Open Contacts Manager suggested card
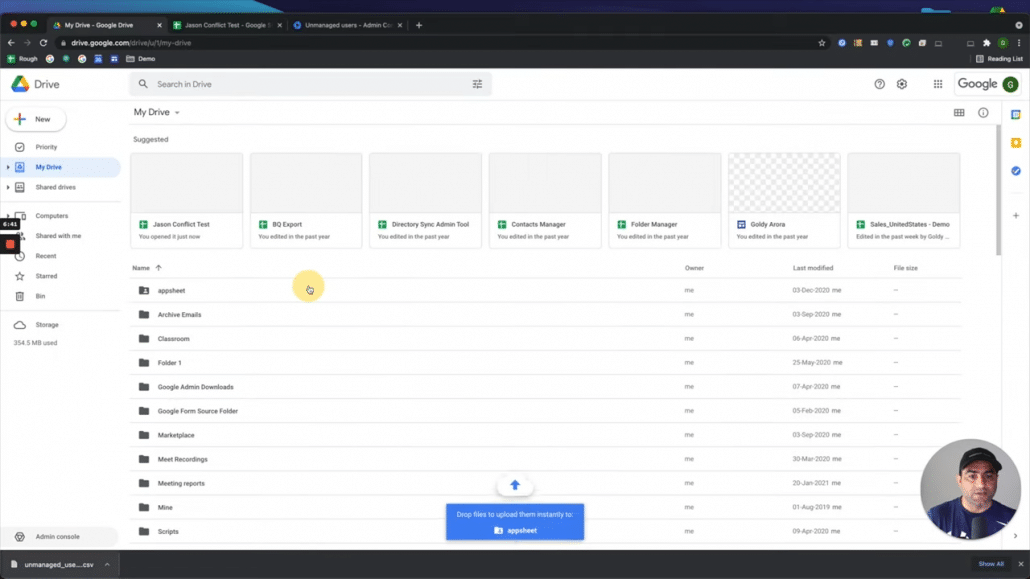Screen dimensions: 1030x579 (545, 200)
